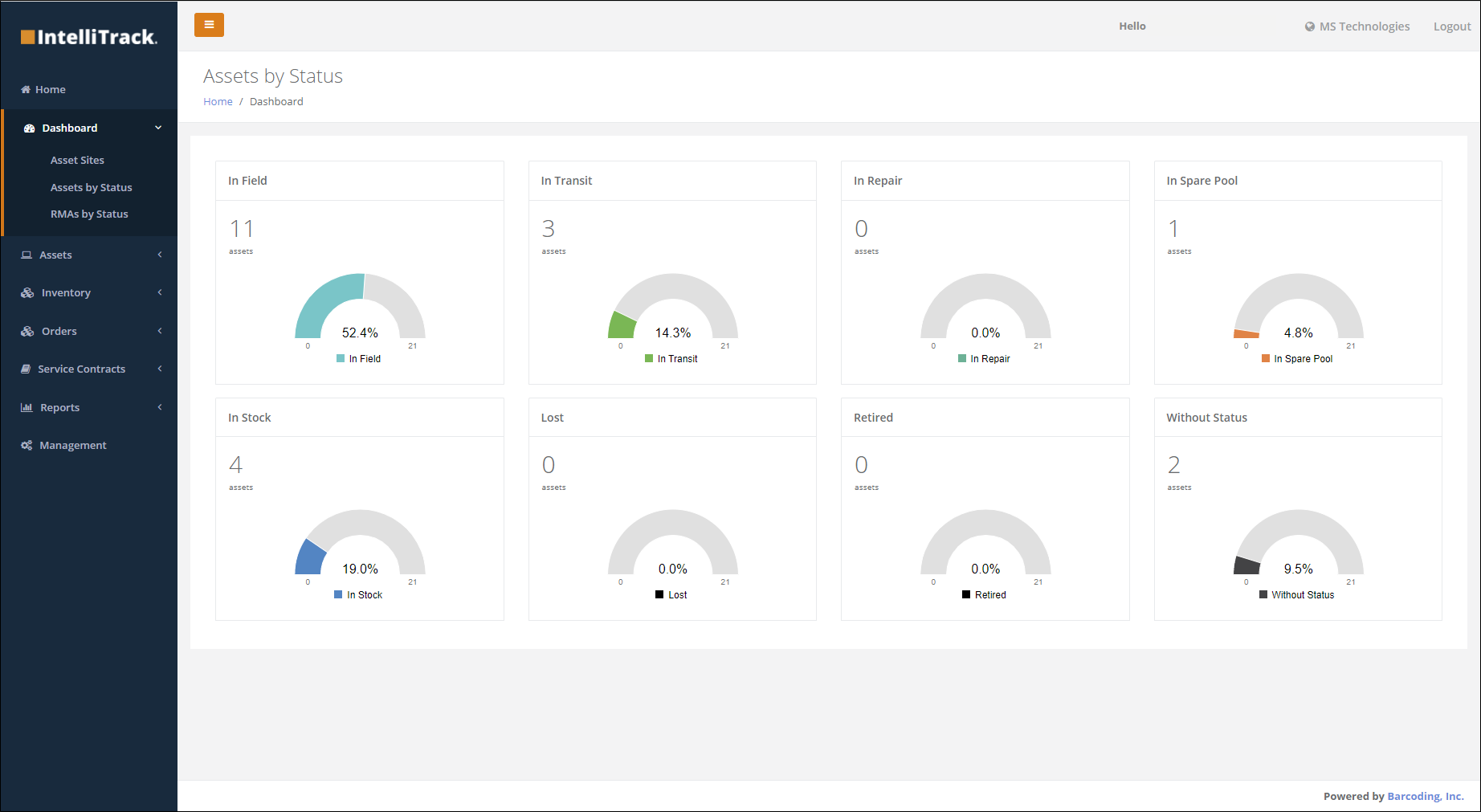Open RMAs by Status submenu item

pos(89,214)
